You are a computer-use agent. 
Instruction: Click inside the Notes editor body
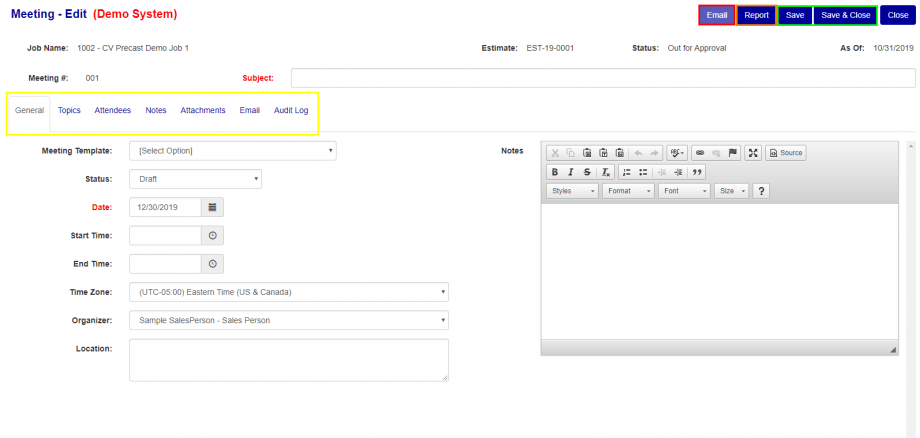[719, 271]
